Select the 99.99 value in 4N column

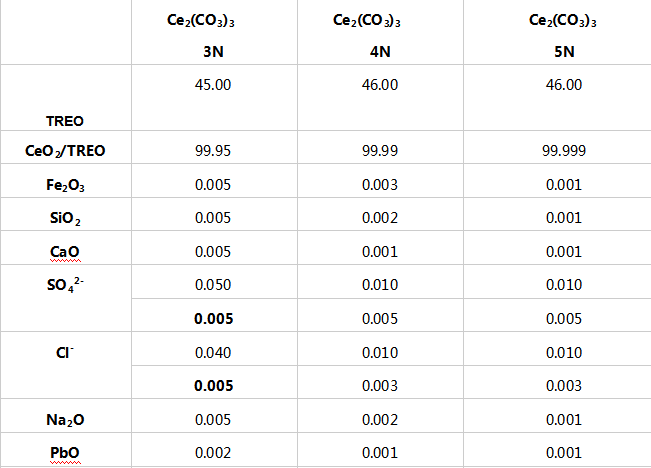pyautogui.click(x=379, y=152)
